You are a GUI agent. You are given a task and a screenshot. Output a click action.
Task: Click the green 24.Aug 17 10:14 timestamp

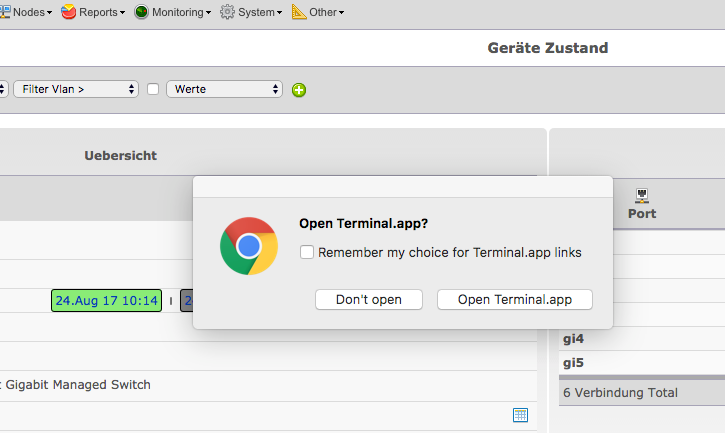pos(106,301)
